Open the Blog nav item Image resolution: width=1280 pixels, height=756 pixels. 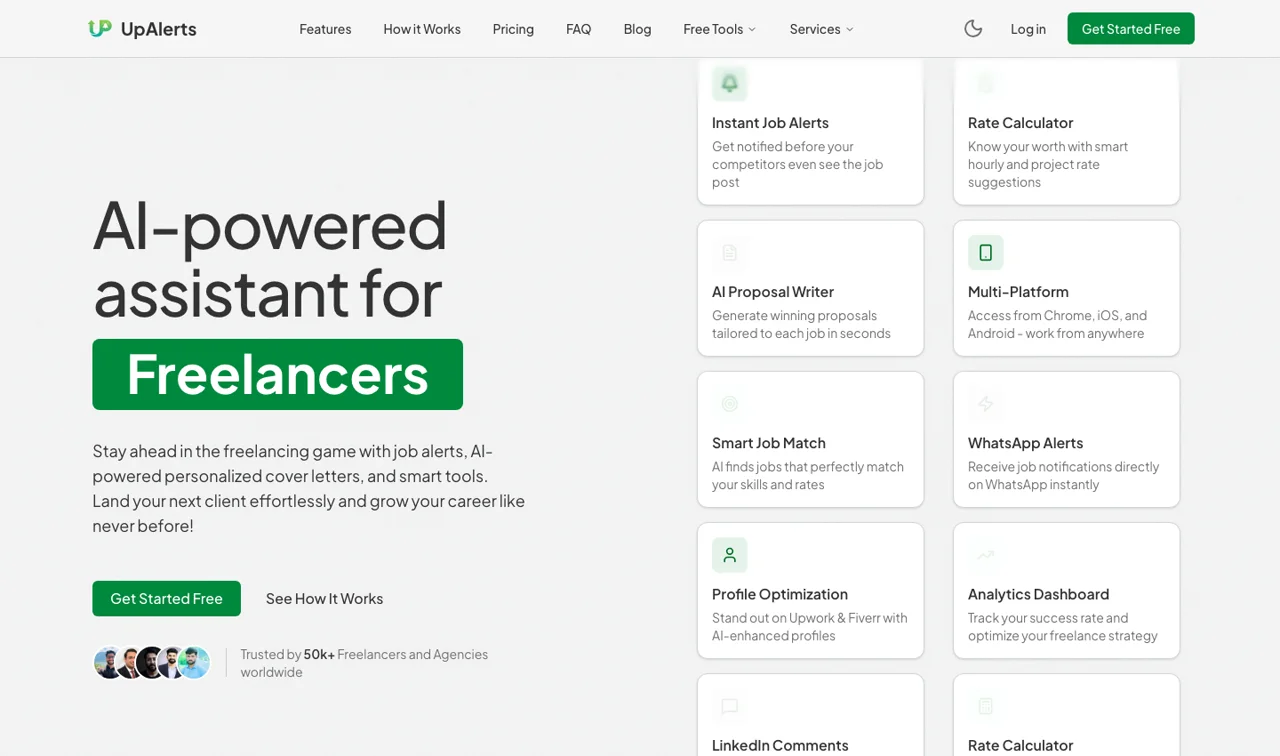[637, 29]
